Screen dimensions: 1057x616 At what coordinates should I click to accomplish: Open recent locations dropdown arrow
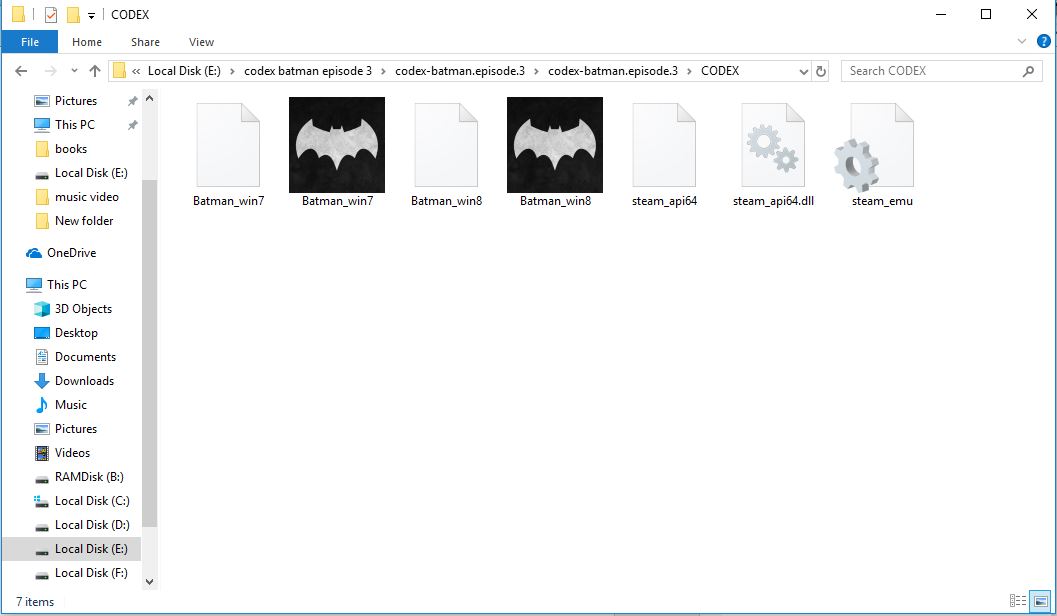pos(74,71)
